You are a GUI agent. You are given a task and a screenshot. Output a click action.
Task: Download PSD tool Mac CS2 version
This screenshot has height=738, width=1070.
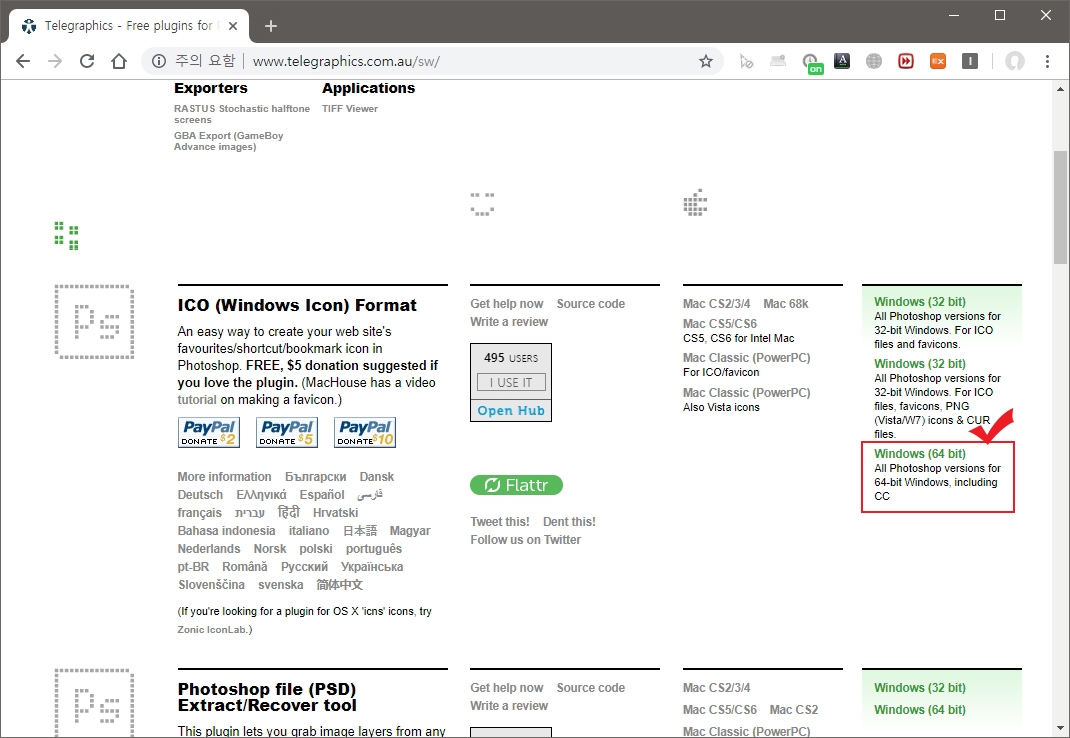coord(794,710)
